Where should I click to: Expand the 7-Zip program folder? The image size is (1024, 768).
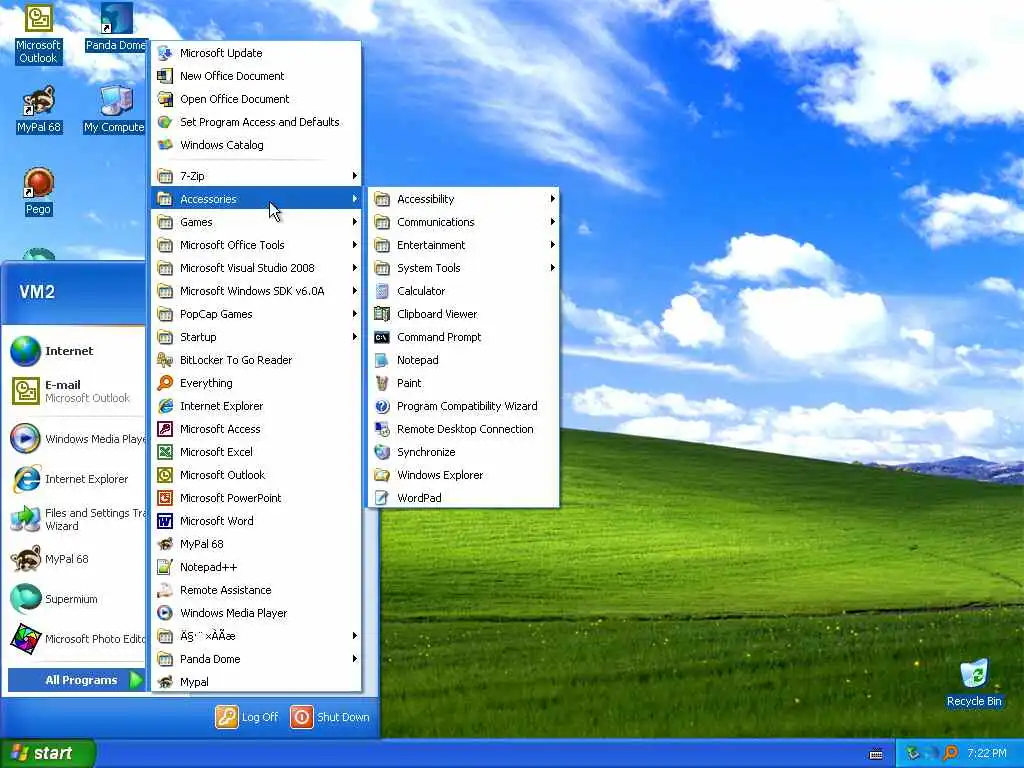(x=256, y=176)
